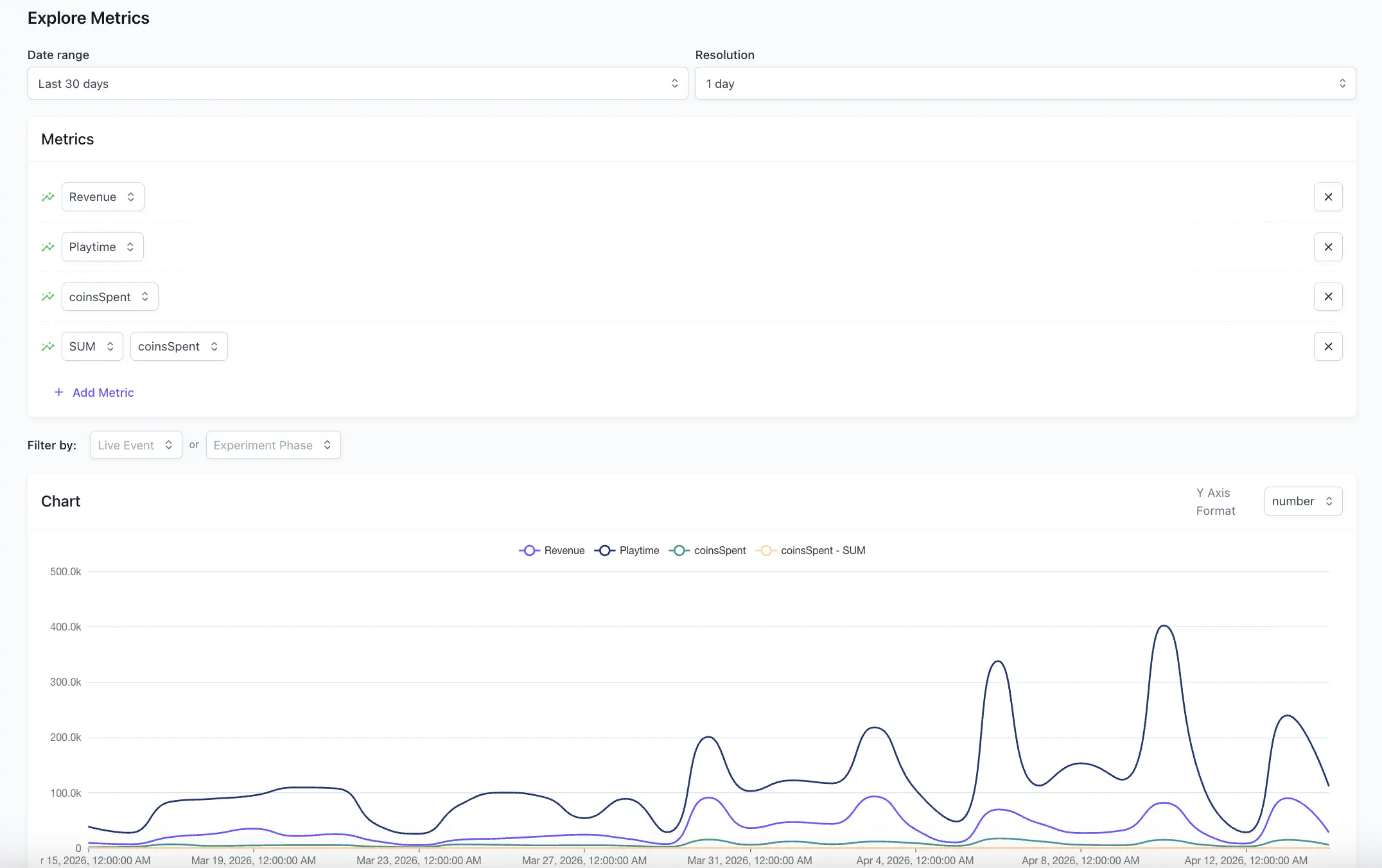1382x868 pixels.
Task: Remove the Revenue metric with its X button
Action: tap(1328, 197)
